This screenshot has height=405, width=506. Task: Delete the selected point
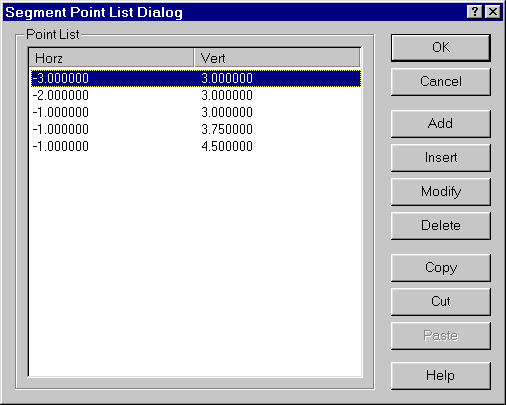441,226
